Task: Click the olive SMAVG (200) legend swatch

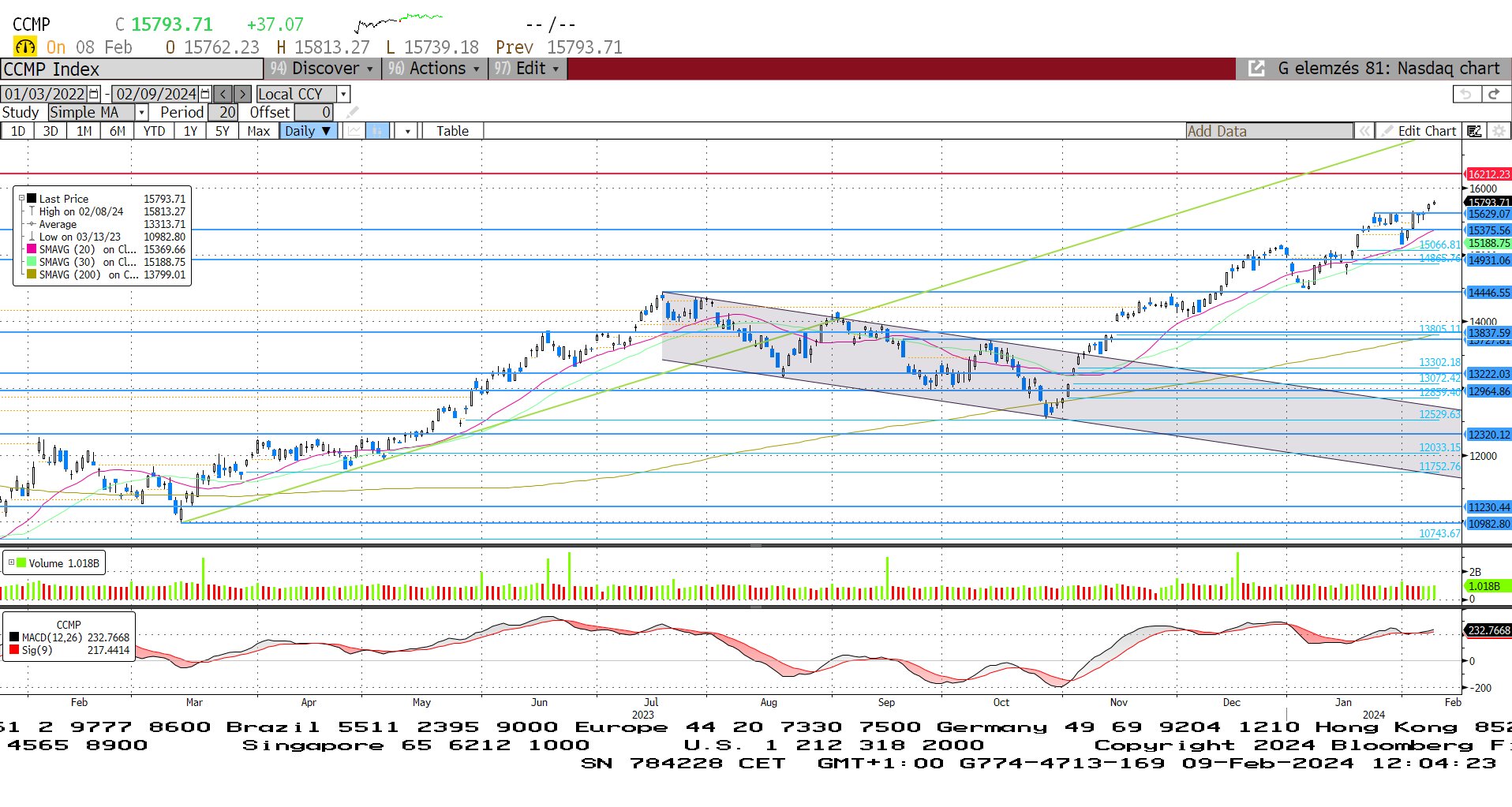Action: (32, 274)
